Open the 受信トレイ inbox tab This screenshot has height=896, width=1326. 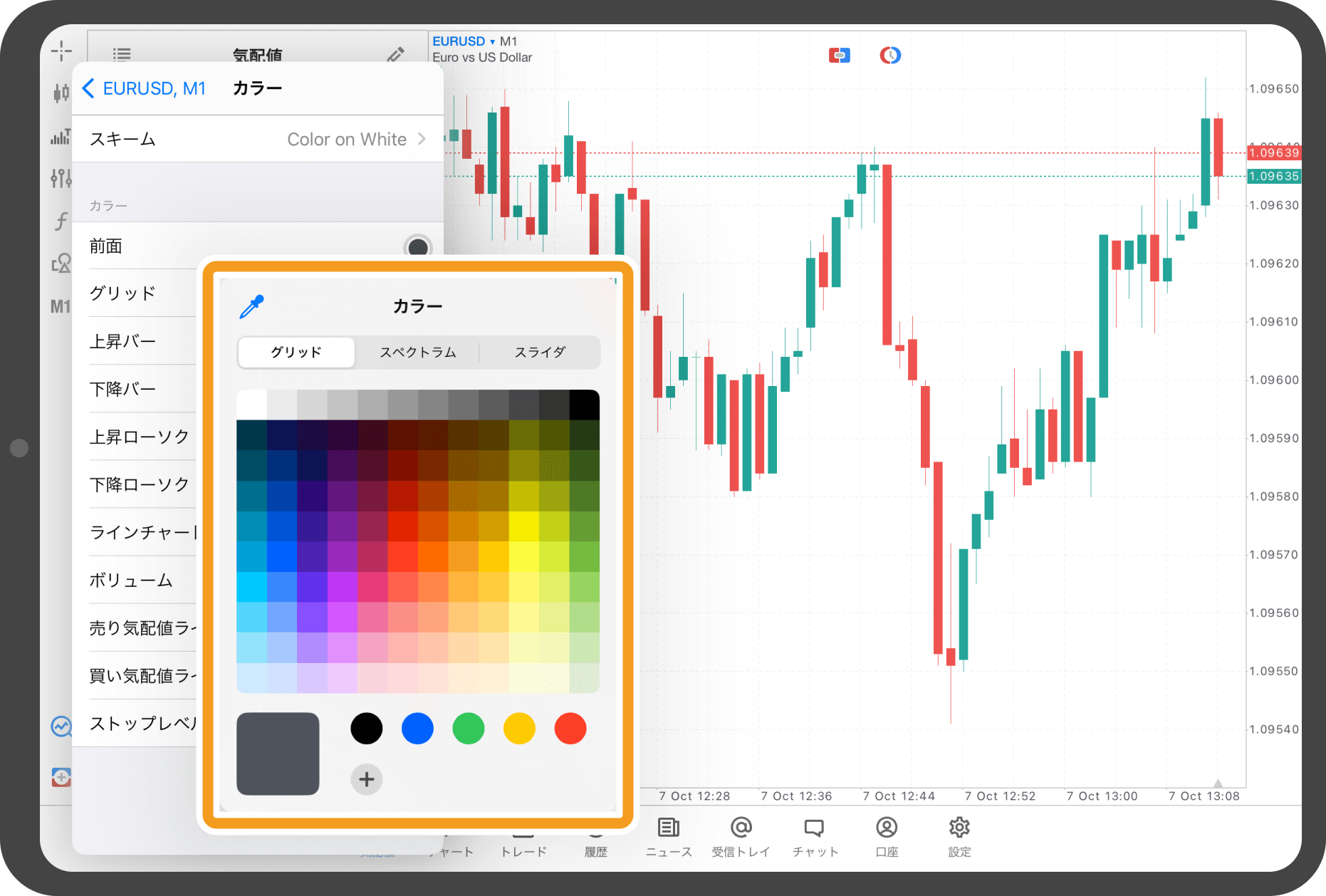pos(741,837)
